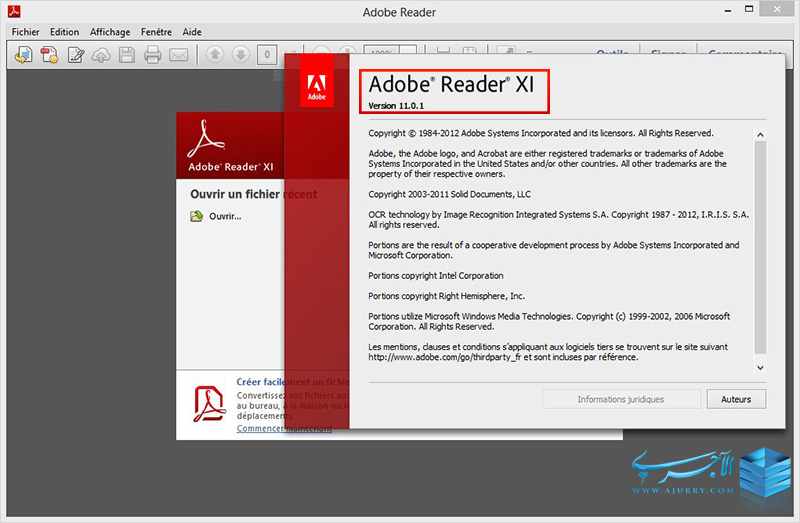Click the page number field
The image size is (800, 523).
(267, 55)
